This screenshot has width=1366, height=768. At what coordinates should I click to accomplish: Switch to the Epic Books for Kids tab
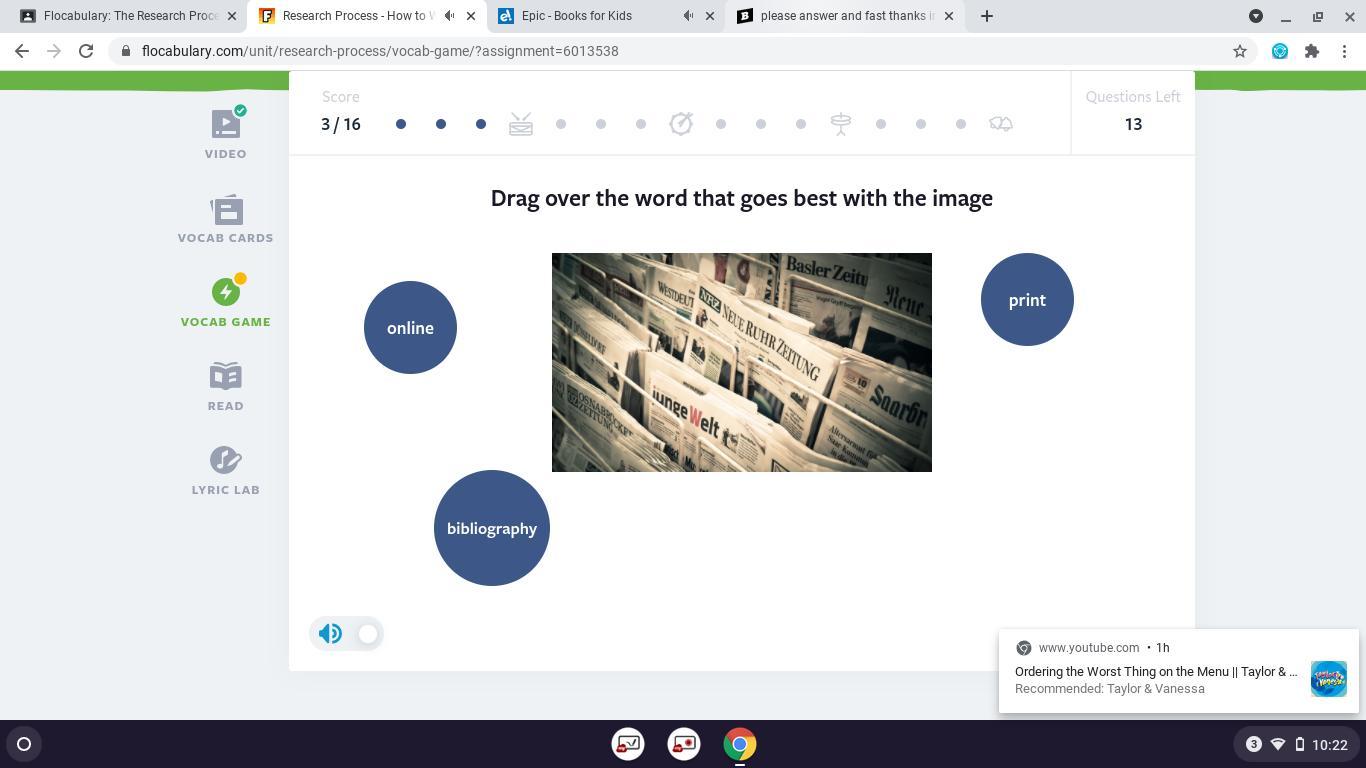pos(590,16)
